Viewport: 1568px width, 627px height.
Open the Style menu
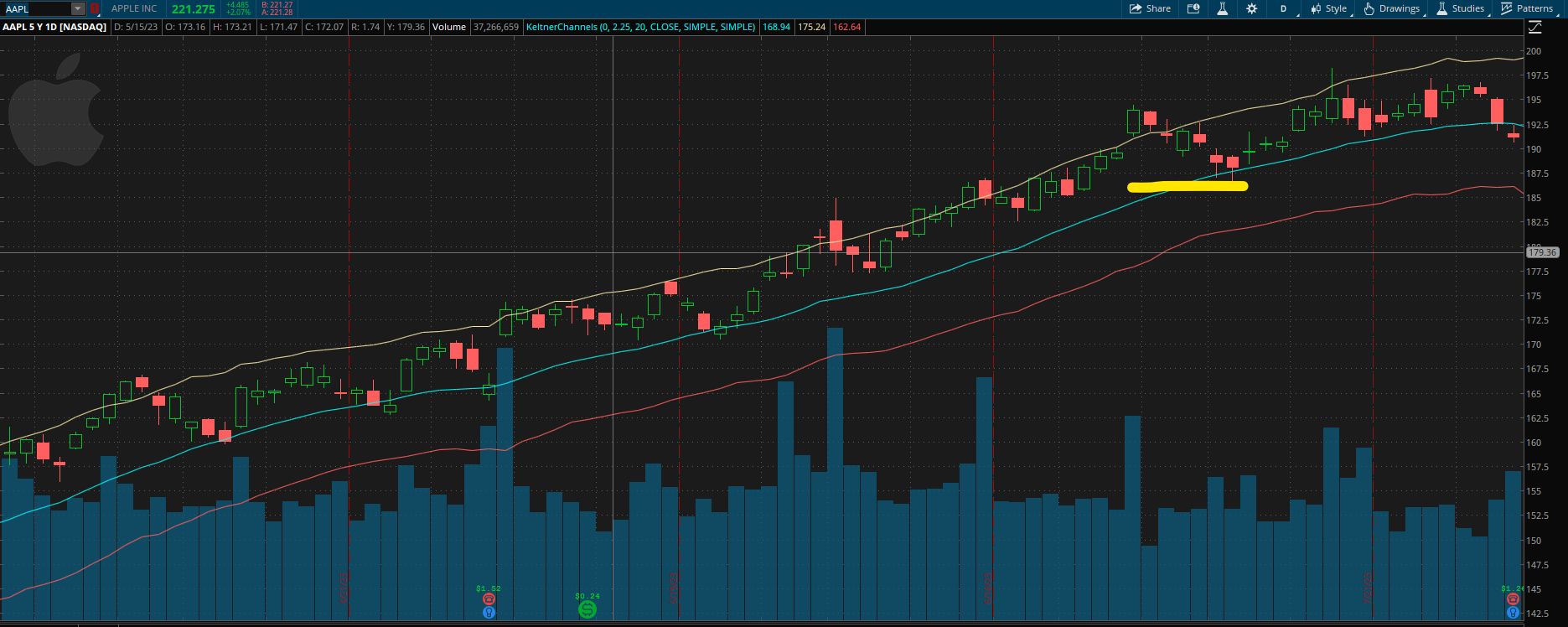pyautogui.click(x=1328, y=8)
